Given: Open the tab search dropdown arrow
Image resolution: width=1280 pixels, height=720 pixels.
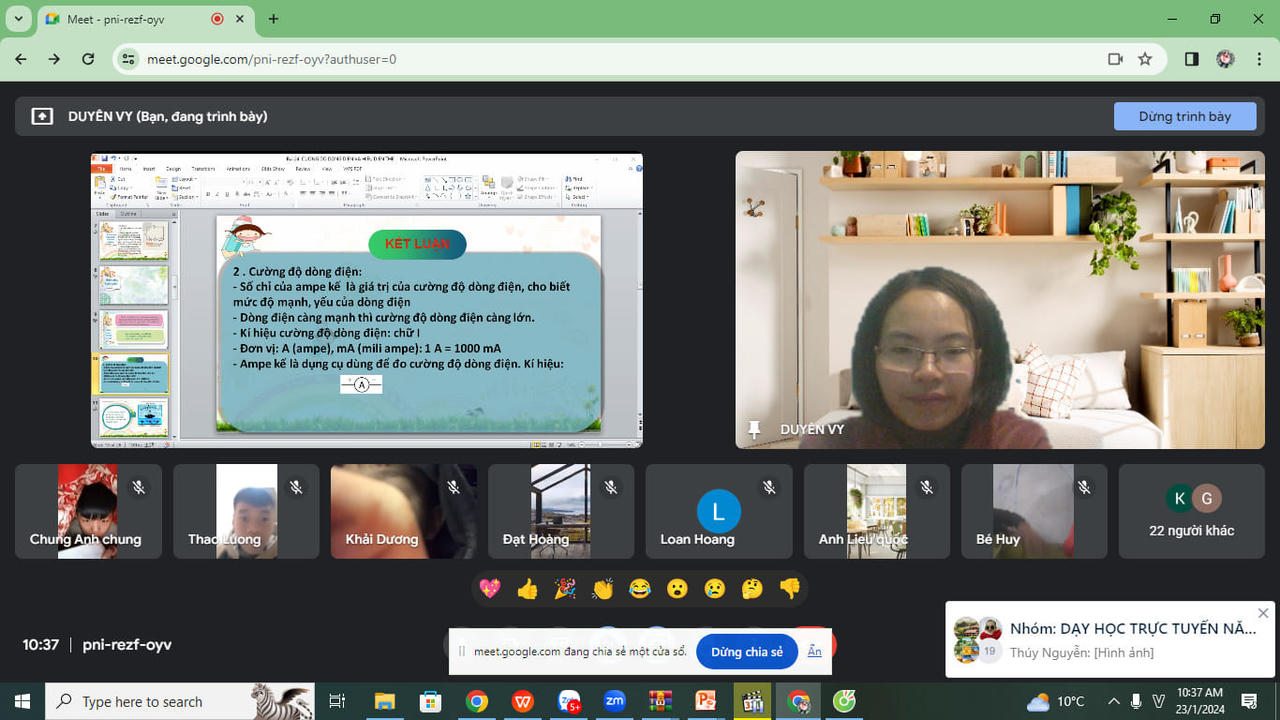Looking at the screenshot, I should [x=18, y=19].
